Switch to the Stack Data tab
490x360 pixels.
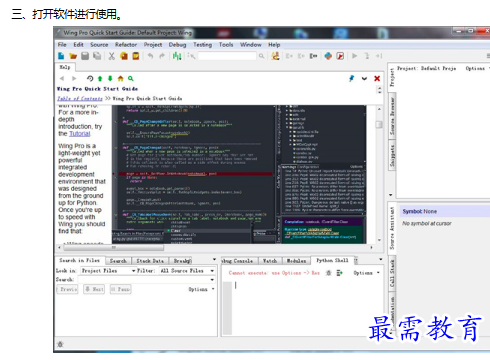[x=150, y=261]
